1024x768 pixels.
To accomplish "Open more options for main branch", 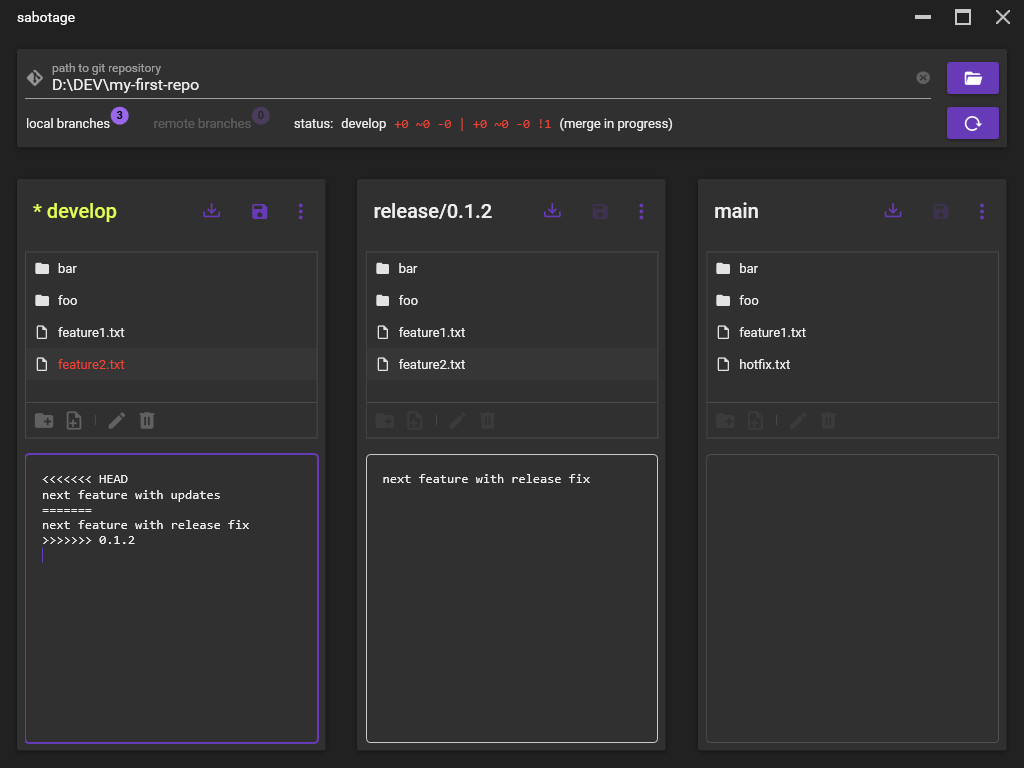I will pos(982,211).
